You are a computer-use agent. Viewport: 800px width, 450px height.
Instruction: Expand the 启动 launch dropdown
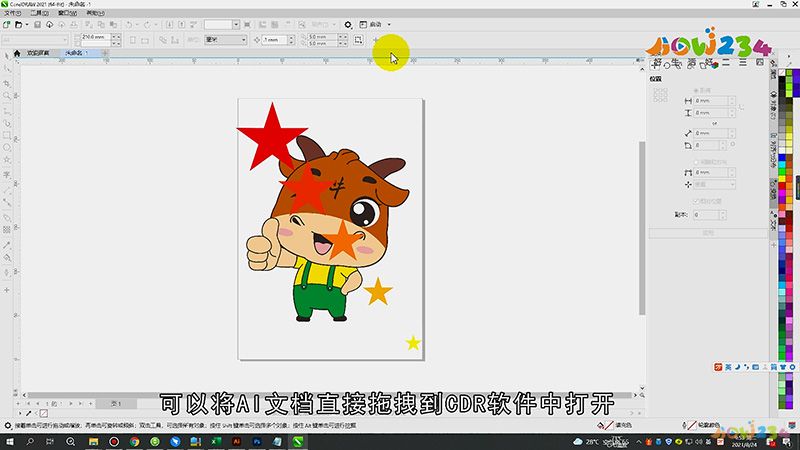[389, 24]
